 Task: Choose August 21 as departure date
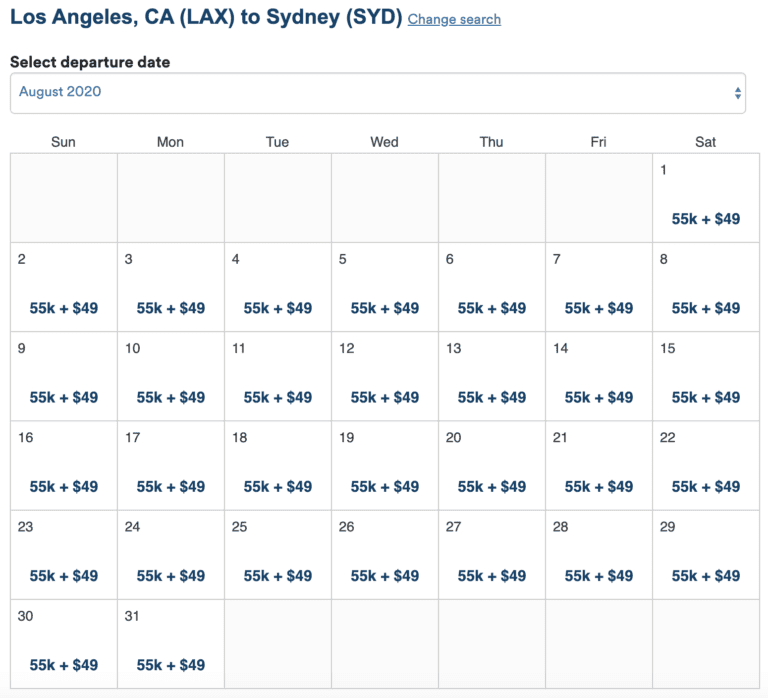[x=599, y=465]
